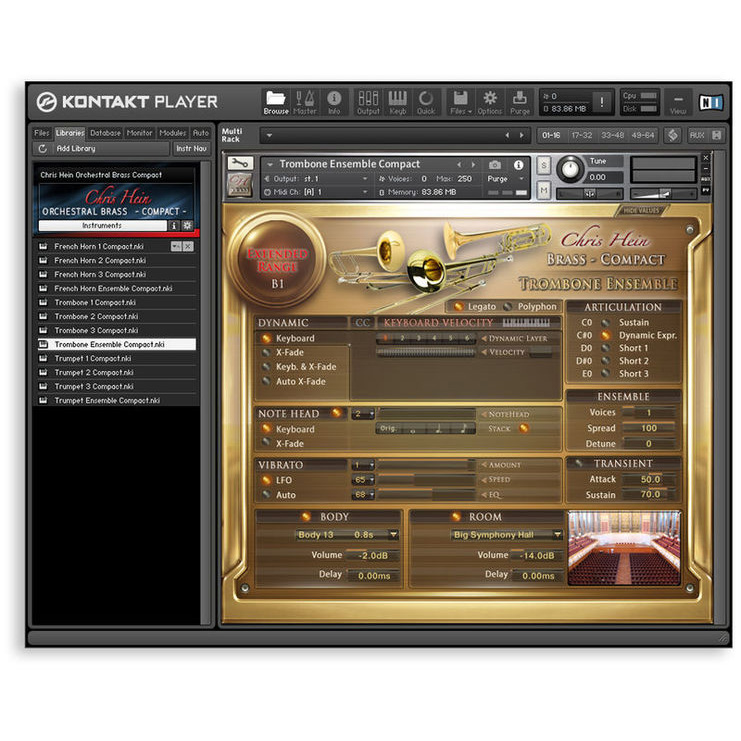
Task: Solo the instrument with S button
Action: (544, 165)
